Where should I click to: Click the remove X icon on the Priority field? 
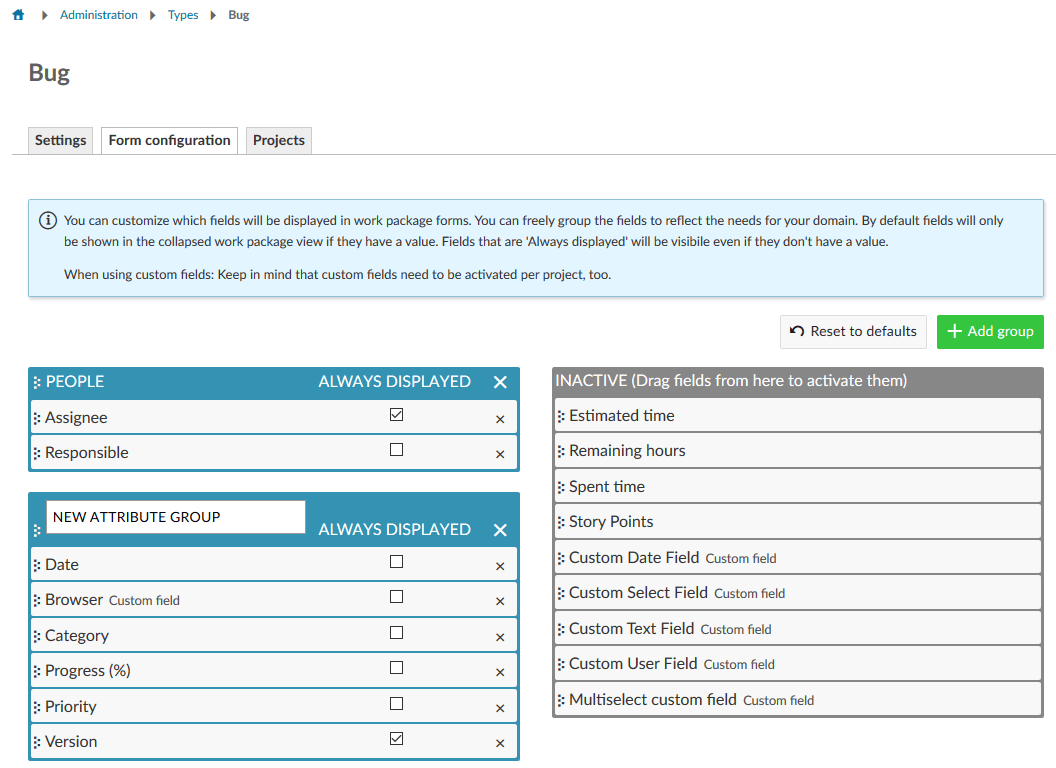[499, 706]
